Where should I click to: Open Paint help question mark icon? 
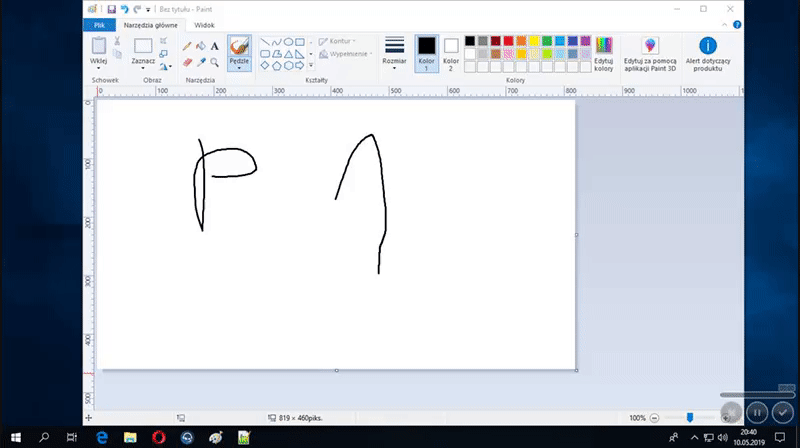click(x=737, y=24)
